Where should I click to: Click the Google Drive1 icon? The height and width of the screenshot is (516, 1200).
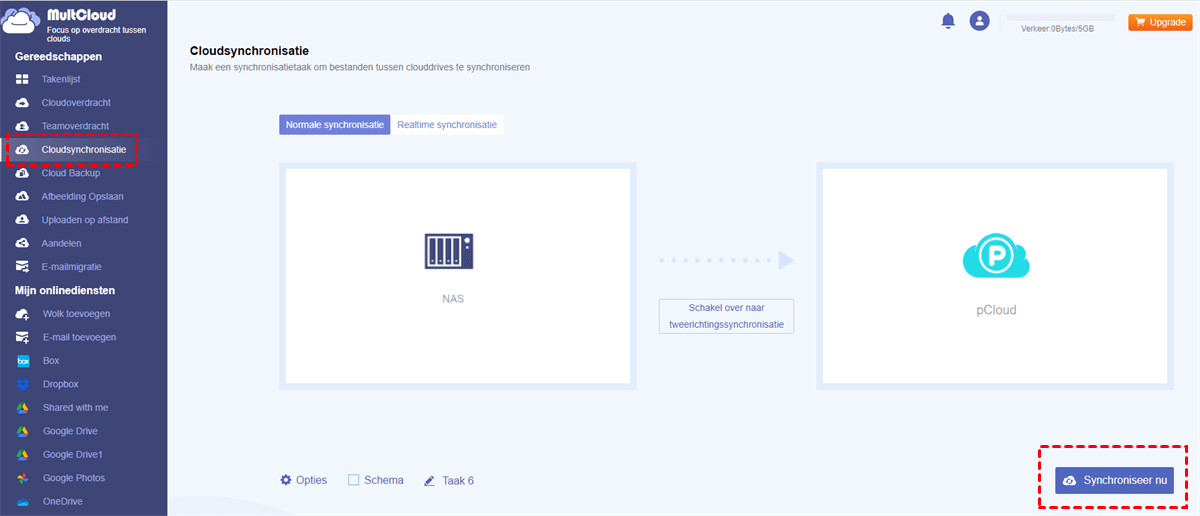coord(22,455)
